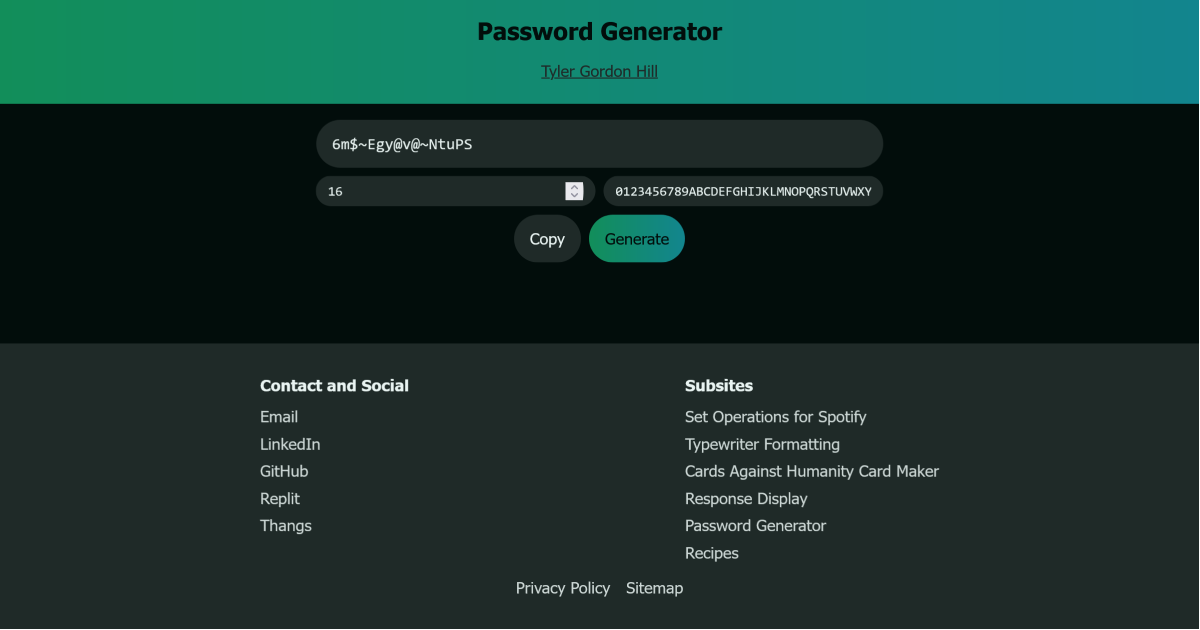Screen dimensions: 1200x630
Task: Open the Recipes subsite
Action: coord(711,553)
